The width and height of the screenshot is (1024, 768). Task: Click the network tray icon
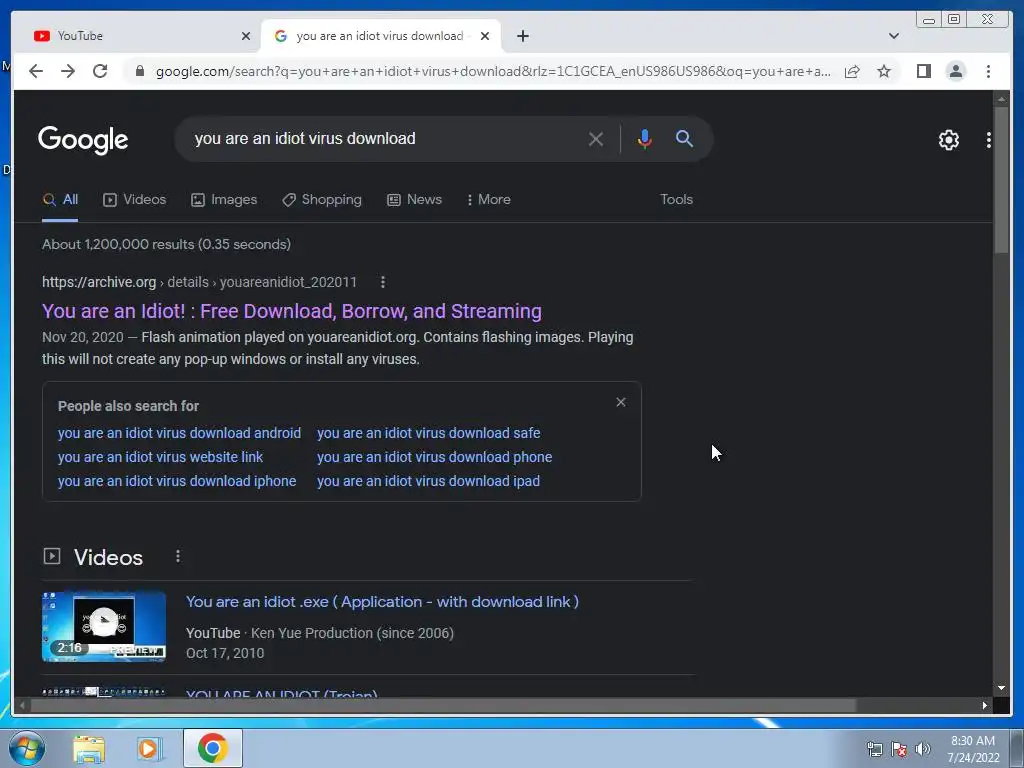(x=874, y=749)
